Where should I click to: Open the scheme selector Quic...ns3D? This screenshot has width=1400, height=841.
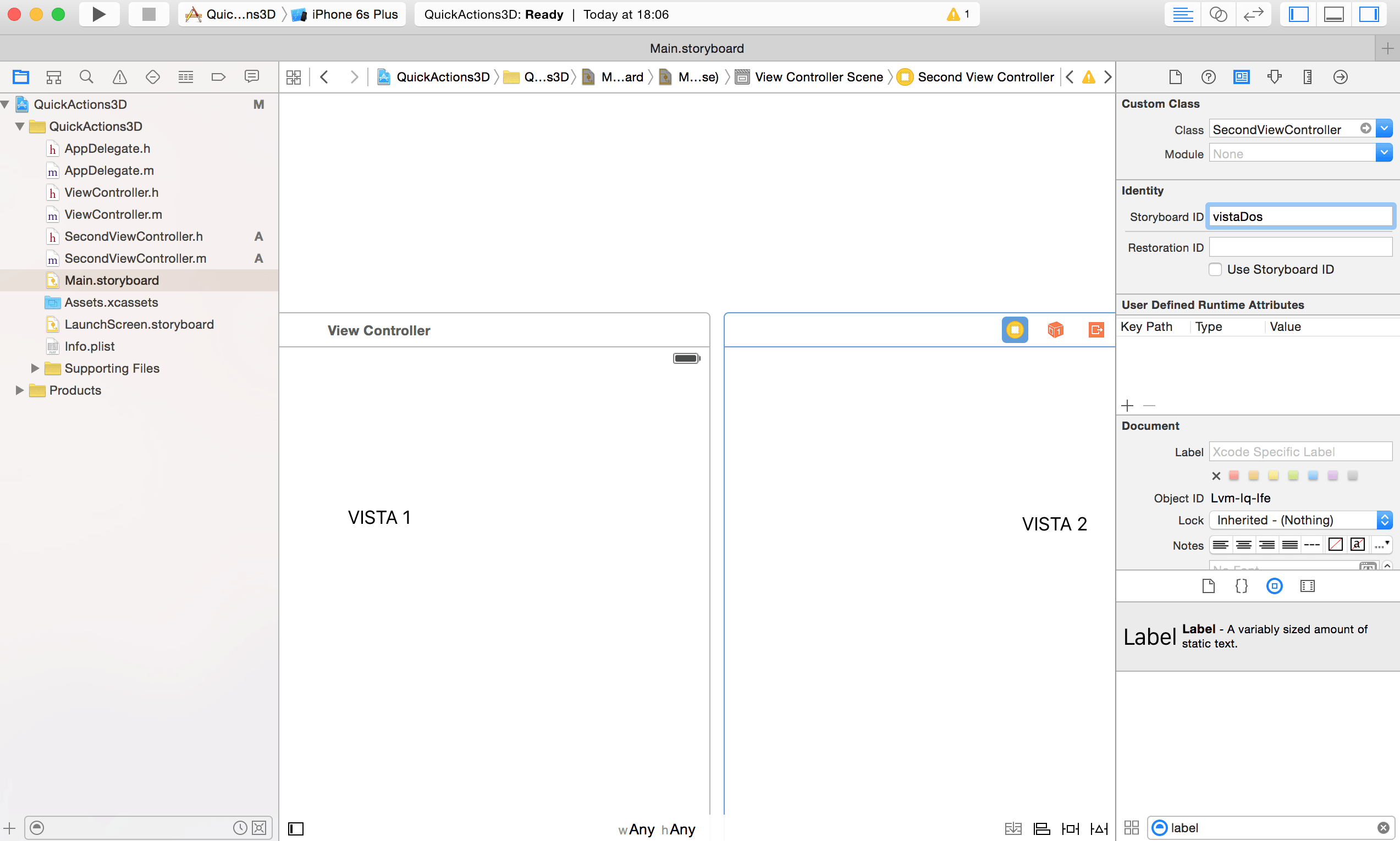pyautogui.click(x=231, y=14)
